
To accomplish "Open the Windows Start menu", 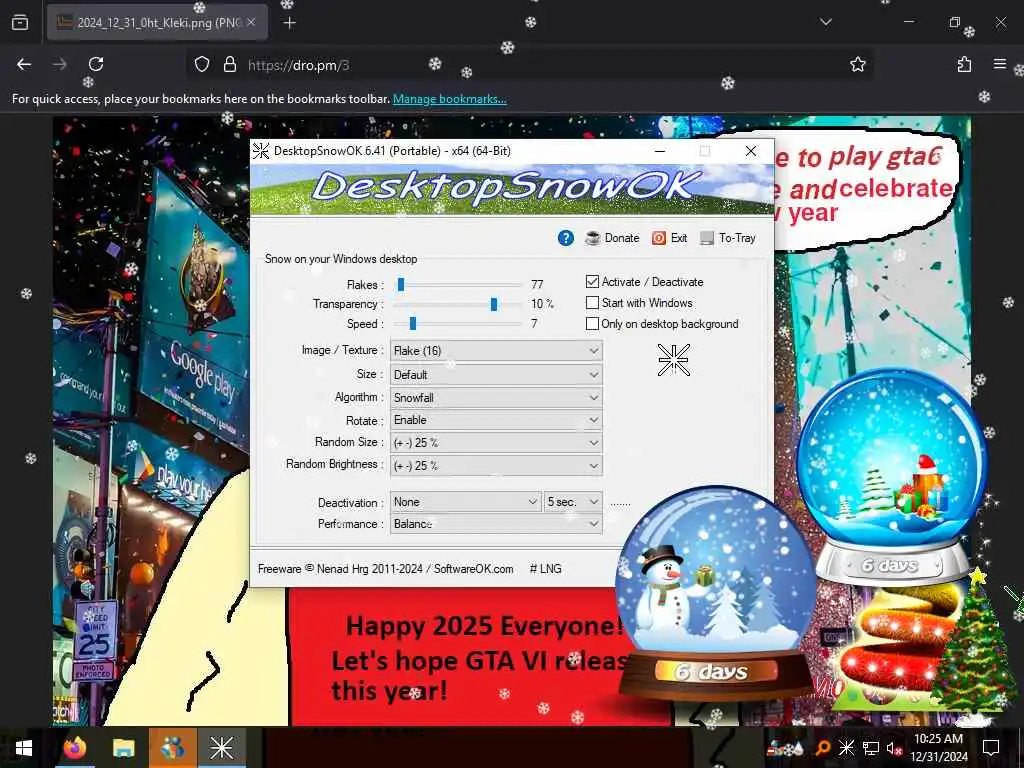I will (24, 748).
